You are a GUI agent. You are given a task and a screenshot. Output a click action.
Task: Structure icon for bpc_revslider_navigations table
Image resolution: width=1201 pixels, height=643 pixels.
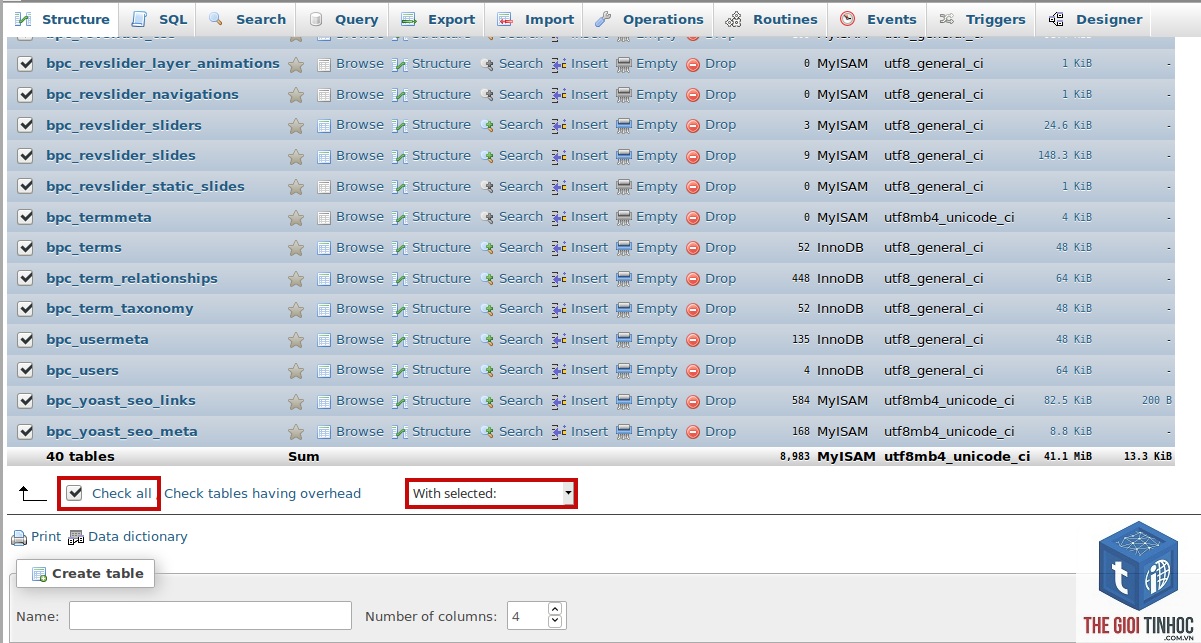(x=400, y=95)
